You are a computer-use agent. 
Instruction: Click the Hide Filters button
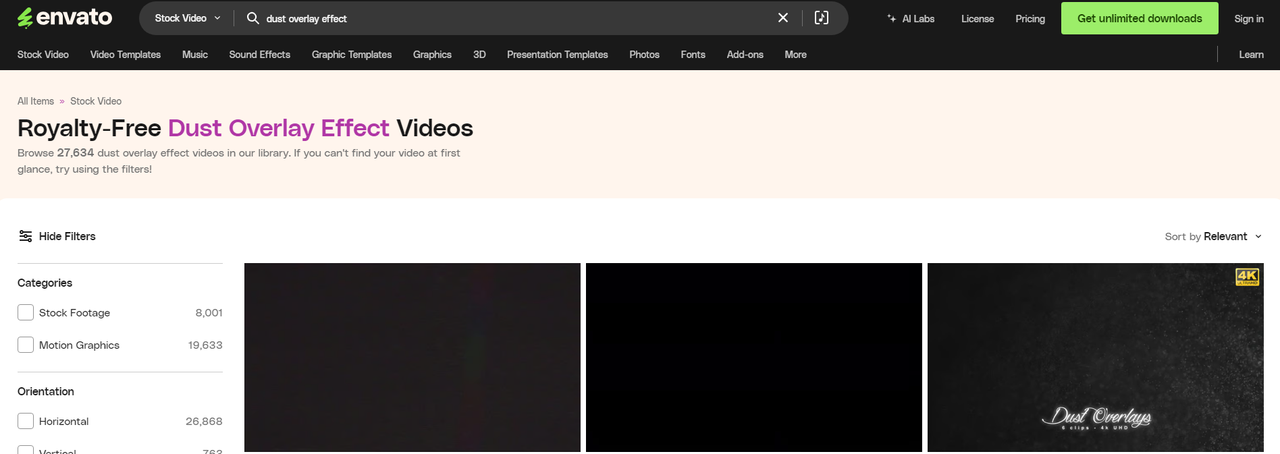[57, 236]
